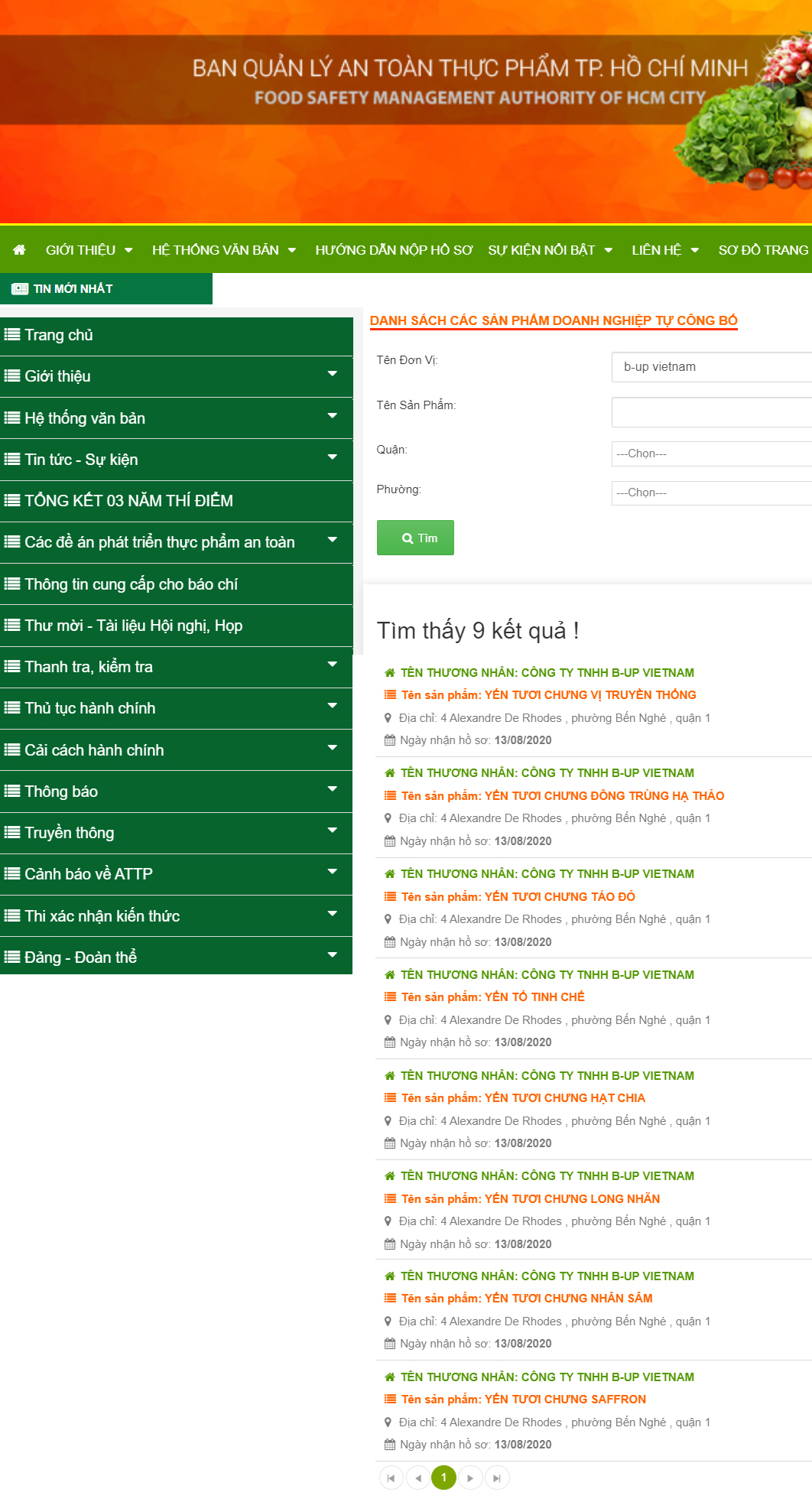Click the list icon beside Tin tức - Sự kiện
Screen dimensions: 812x1502
click(12, 459)
